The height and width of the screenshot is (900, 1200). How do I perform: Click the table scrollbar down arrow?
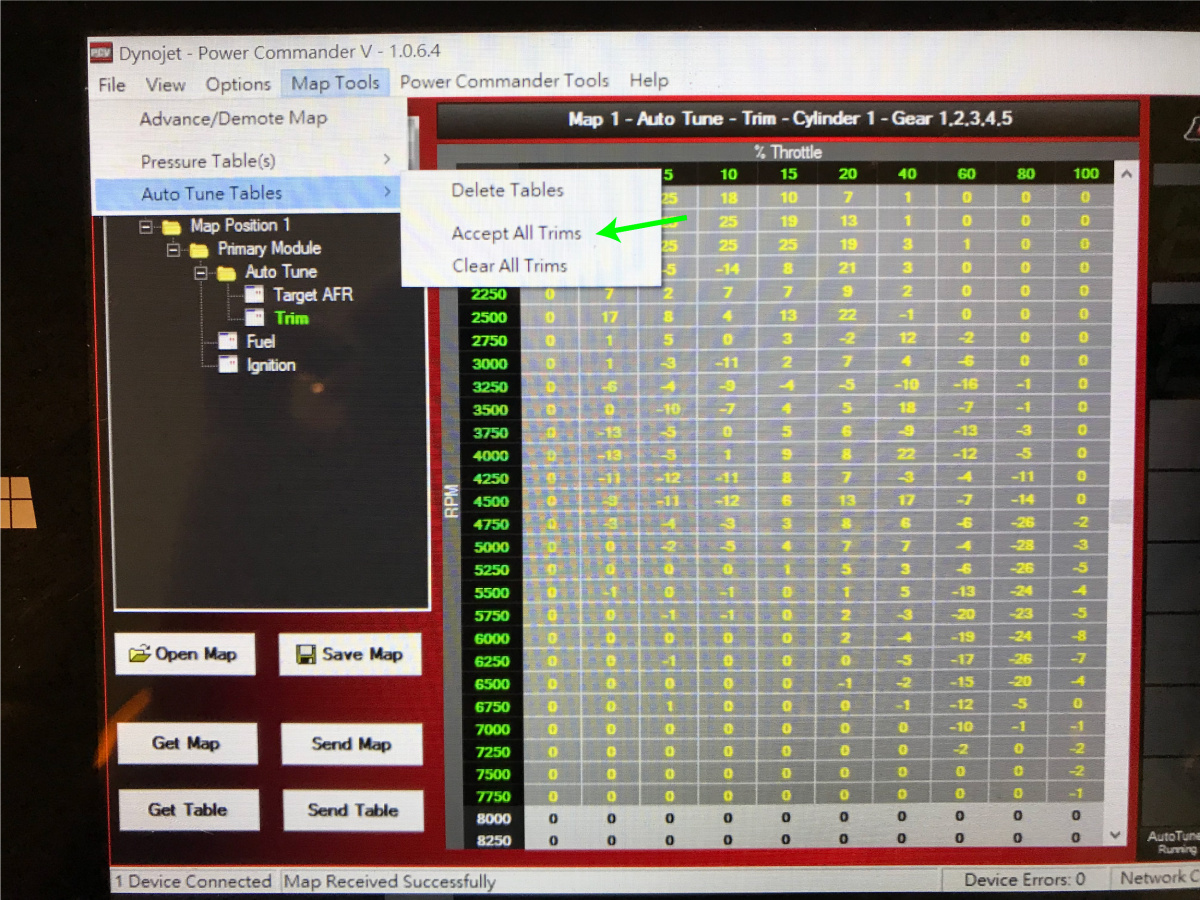click(x=1117, y=834)
